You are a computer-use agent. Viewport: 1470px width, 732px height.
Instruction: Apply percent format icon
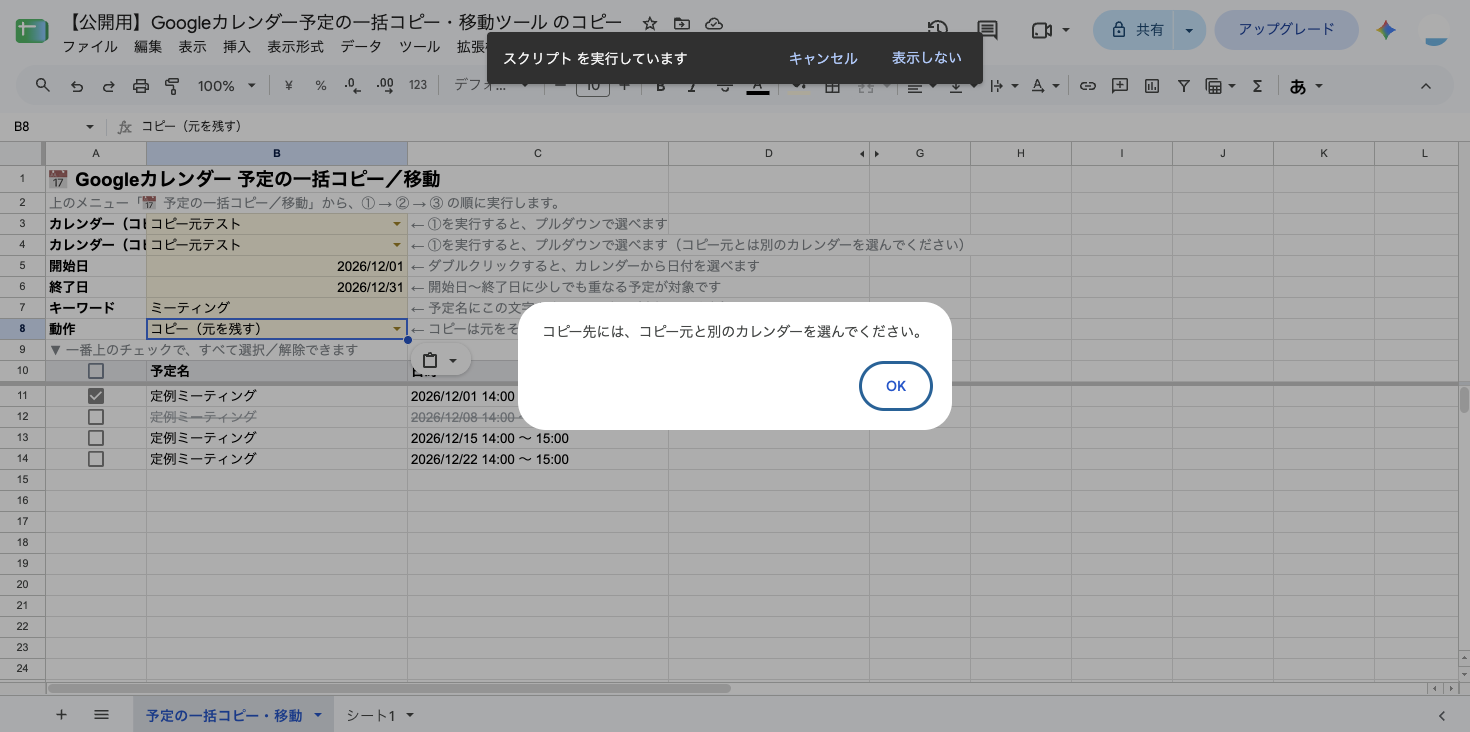tap(321, 86)
